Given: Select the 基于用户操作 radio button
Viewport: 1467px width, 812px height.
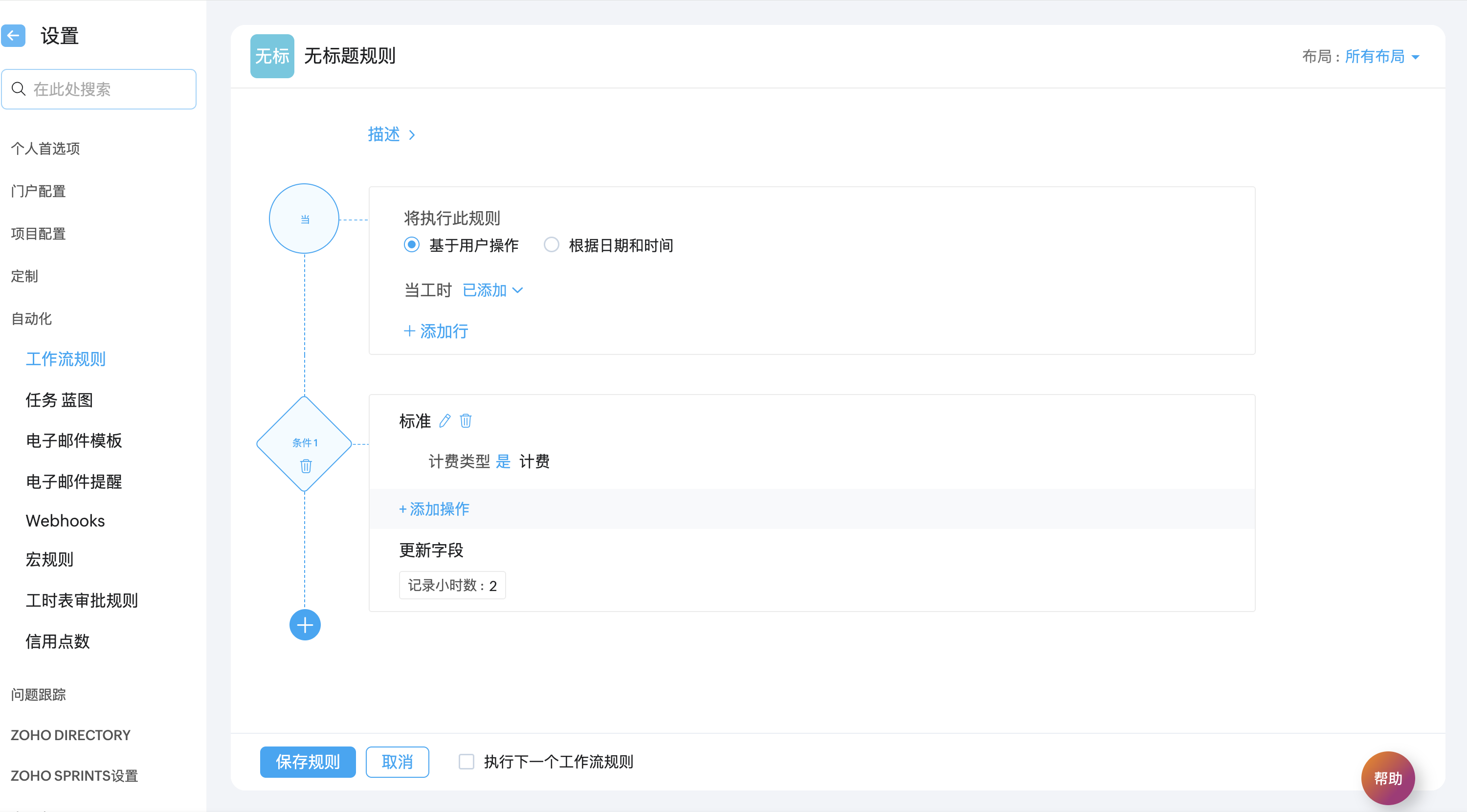Looking at the screenshot, I should [x=411, y=245].
